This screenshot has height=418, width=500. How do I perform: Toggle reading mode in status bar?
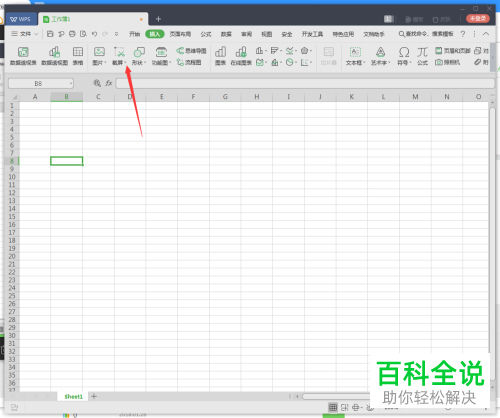pyautogui.click(x=356, y=407)
